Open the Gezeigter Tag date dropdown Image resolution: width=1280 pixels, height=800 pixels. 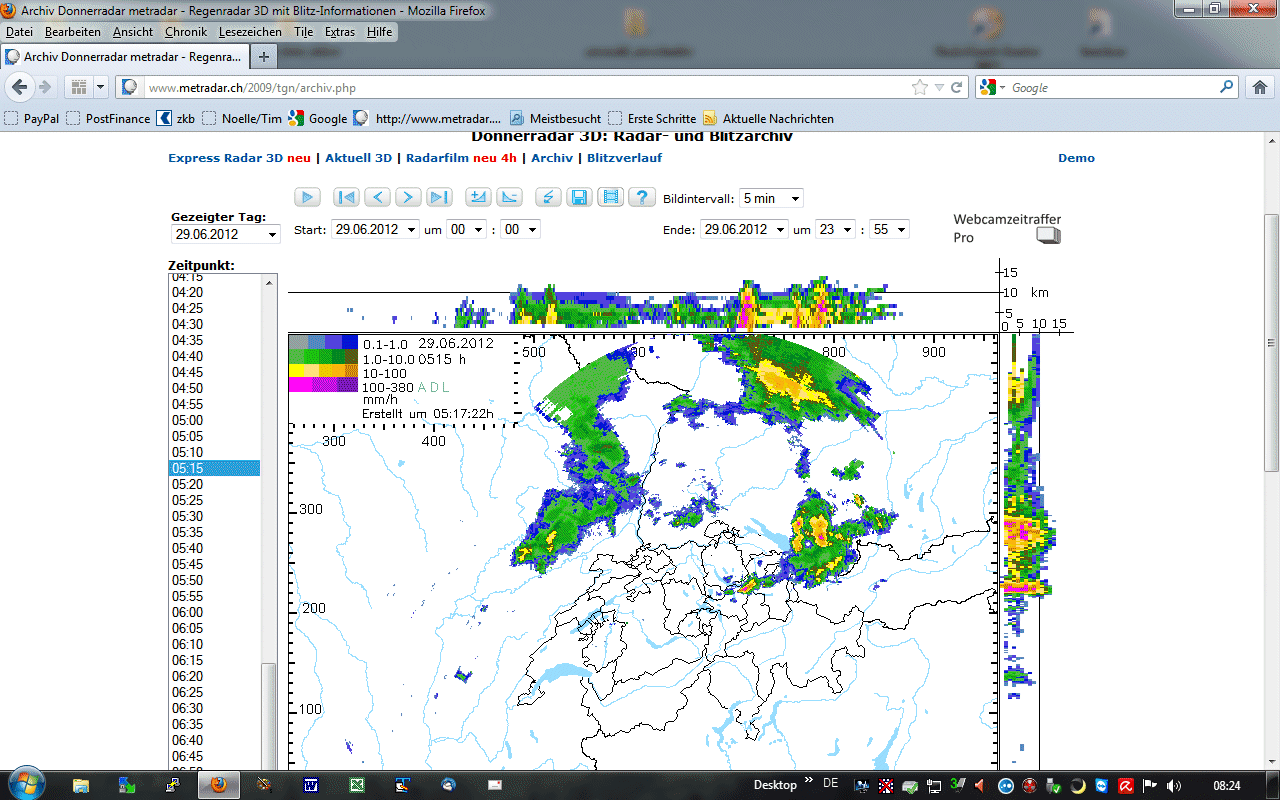(226, 234)
